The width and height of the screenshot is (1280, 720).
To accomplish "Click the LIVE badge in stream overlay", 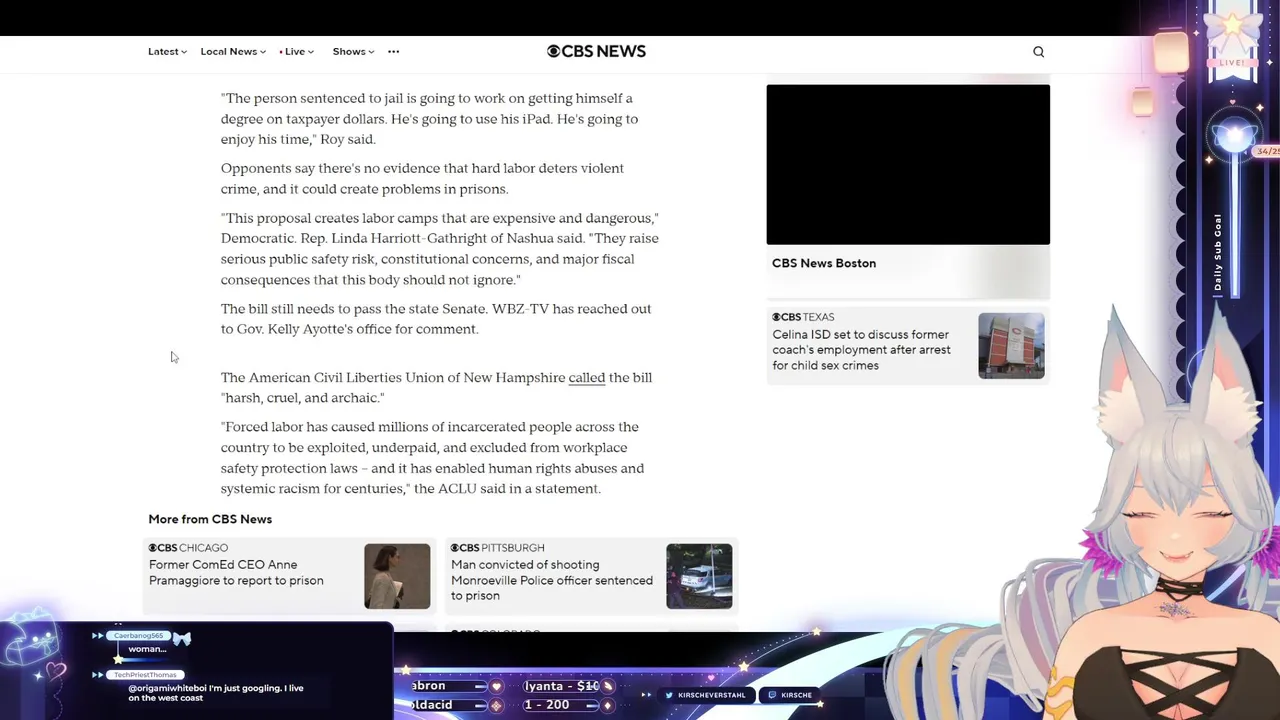I will (x=1232, y=62).
